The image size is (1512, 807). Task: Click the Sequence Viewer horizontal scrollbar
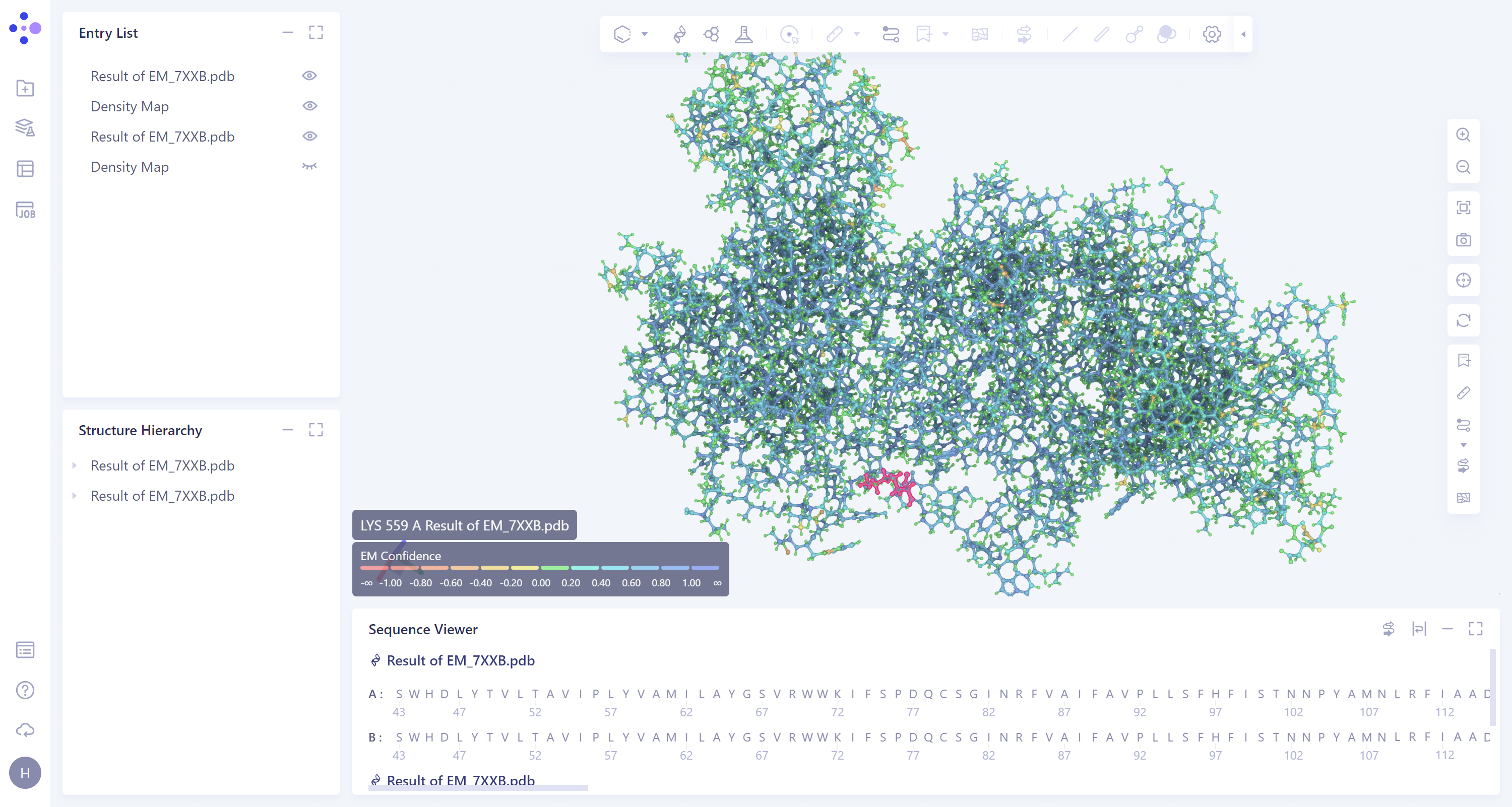478,788
